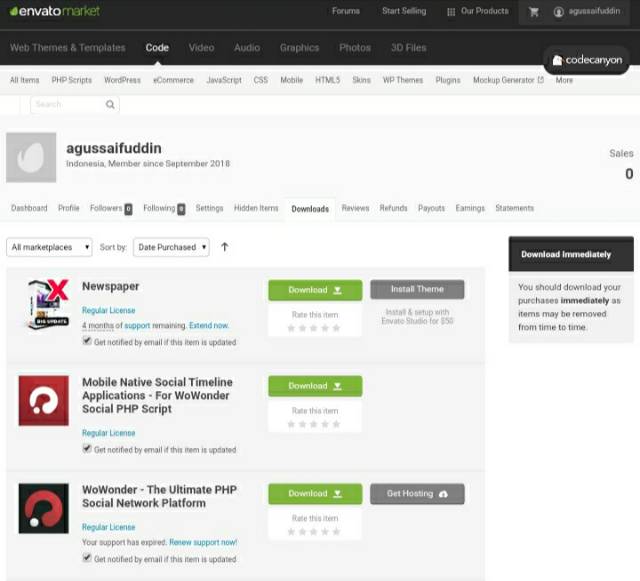
Task: Open the Hidden Items tab
Action: pyautogui.click(x=256, y=208)
